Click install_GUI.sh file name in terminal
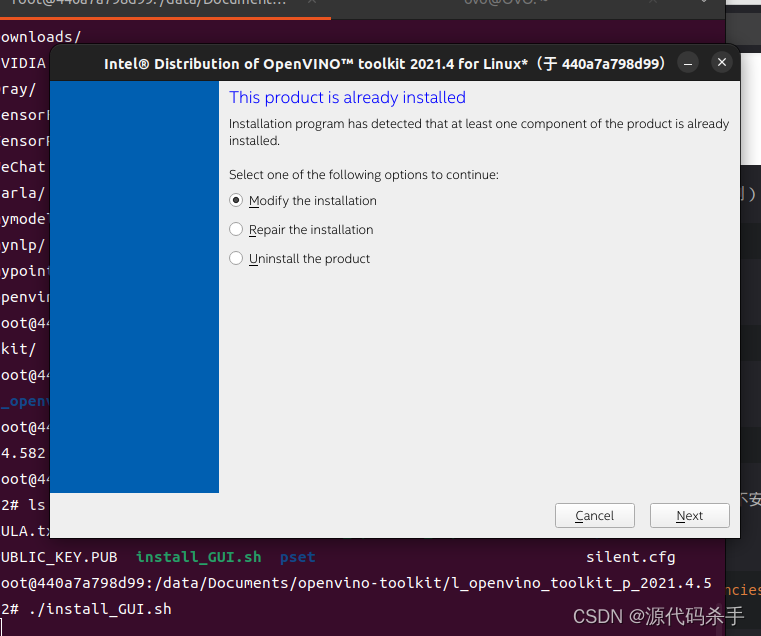Image resolution: width=761 pixels, height=636 pixels. [199, 557]
